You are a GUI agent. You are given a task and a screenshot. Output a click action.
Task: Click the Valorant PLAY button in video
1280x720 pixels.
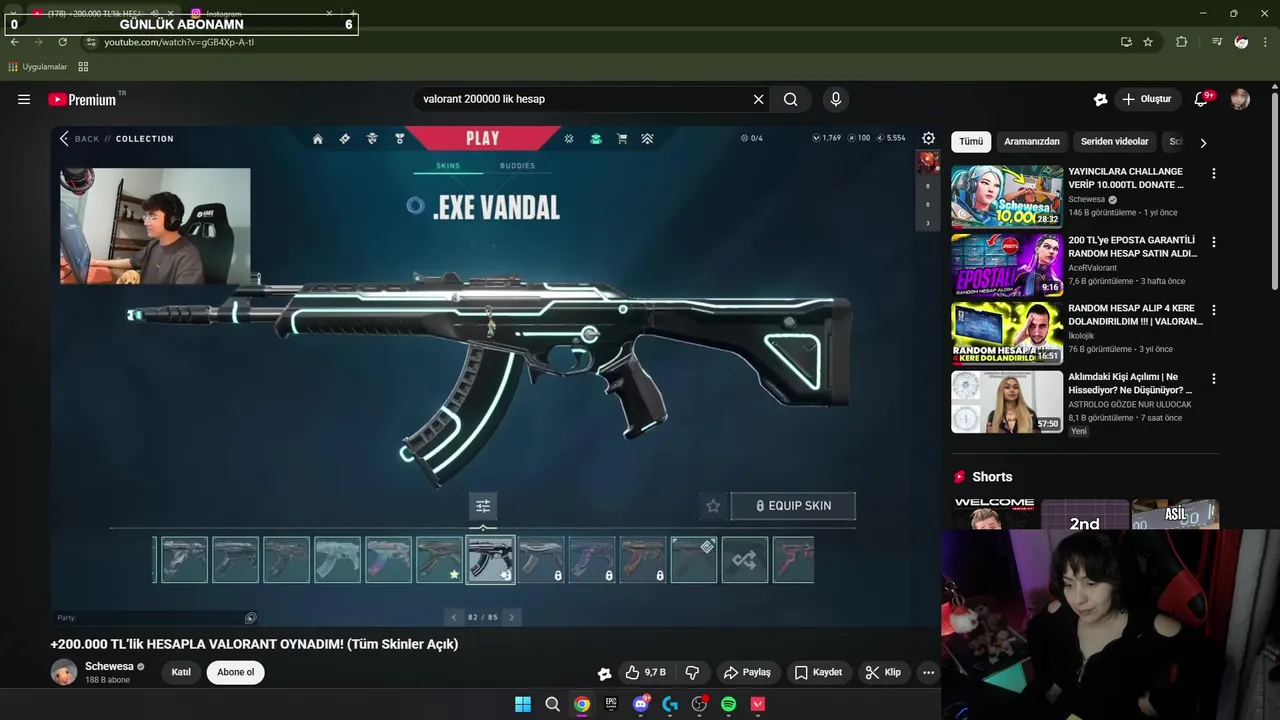tap(483, 139)
